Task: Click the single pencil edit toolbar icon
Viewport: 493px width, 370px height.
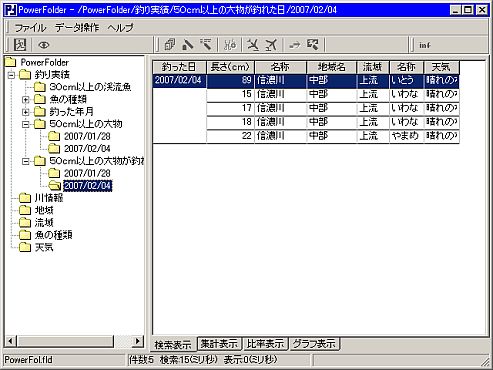Action: 188,45
